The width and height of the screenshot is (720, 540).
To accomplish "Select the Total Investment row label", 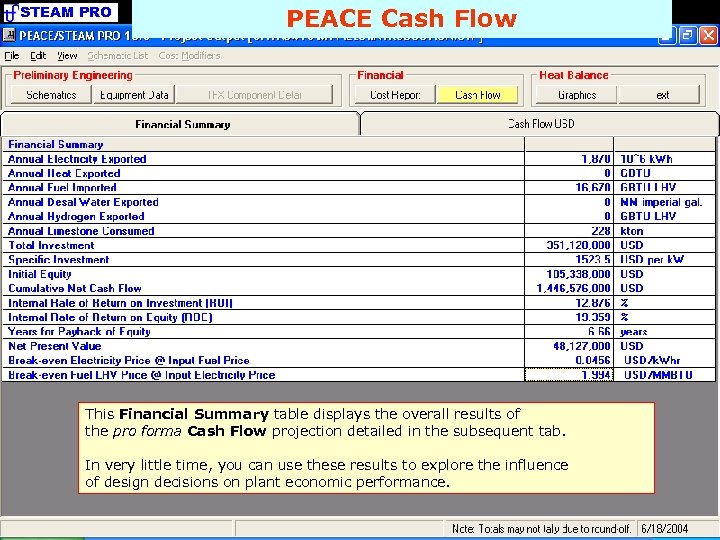I will [51, 245].
